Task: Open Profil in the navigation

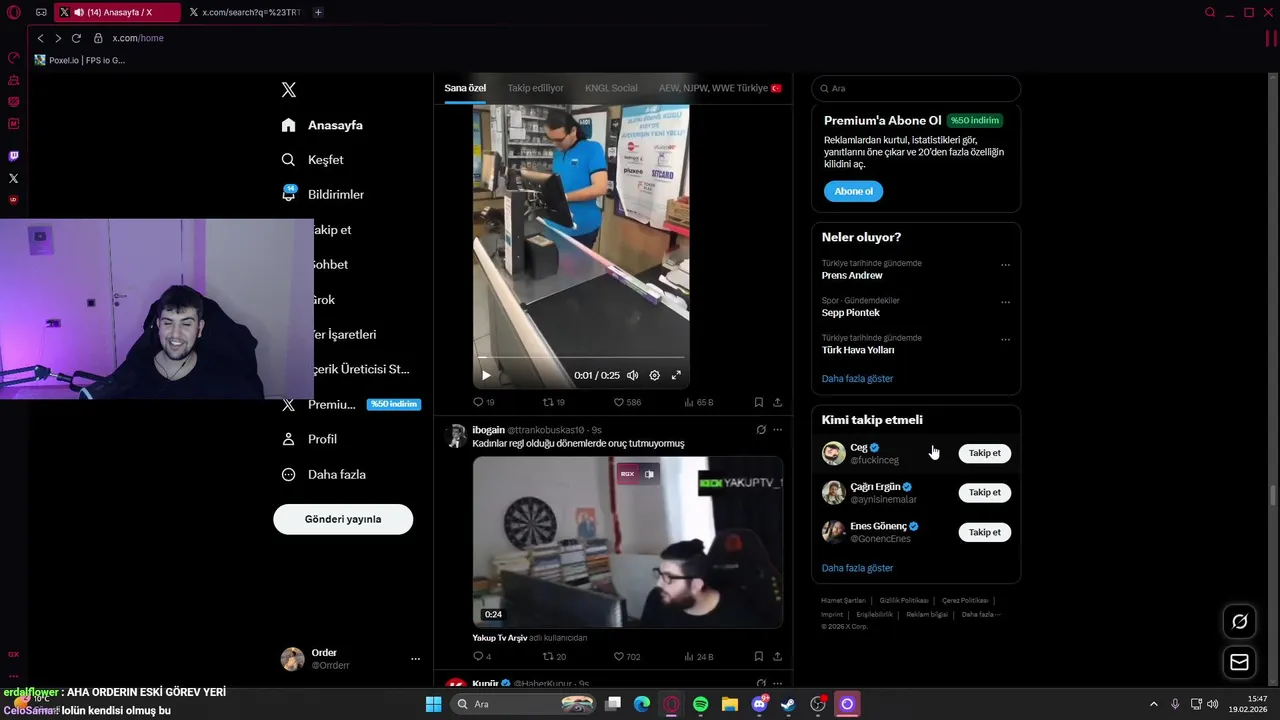Action: [309, 439]
